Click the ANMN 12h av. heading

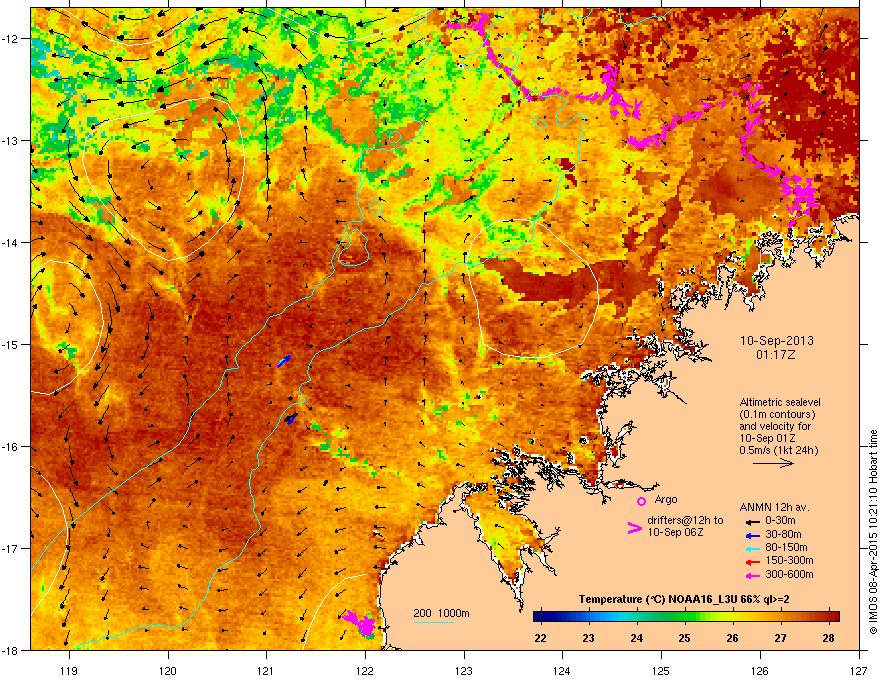[x=775, y=508]
